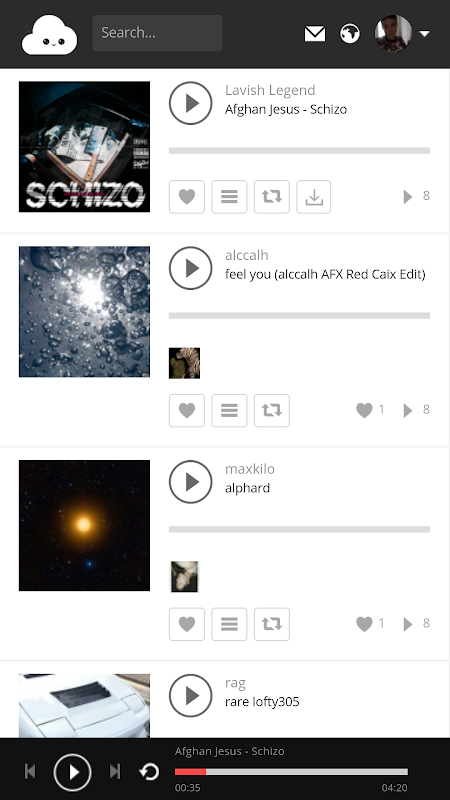
Task: Open the Lavish Legend artist page
Action: tap(270, 90)
